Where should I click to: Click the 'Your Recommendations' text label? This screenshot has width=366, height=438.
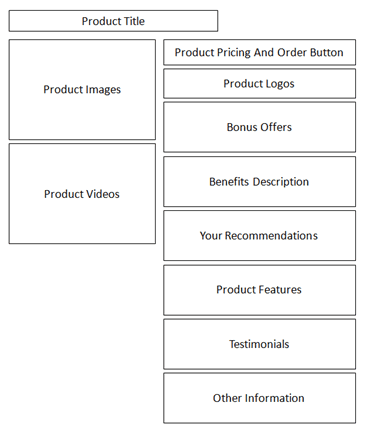click(259, 236)
